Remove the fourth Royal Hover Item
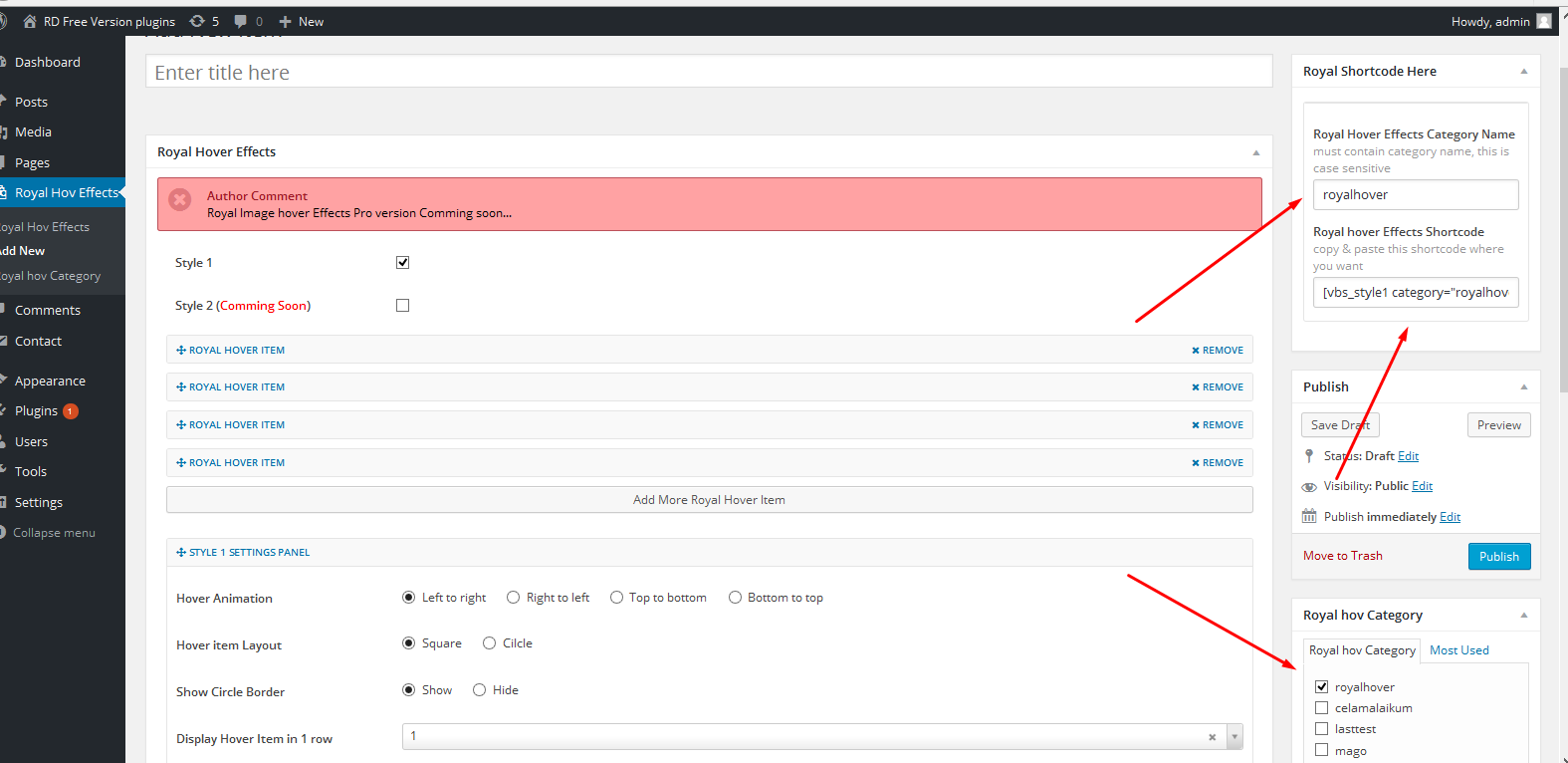This screenshot has width=1568, height=763. 1218,463
